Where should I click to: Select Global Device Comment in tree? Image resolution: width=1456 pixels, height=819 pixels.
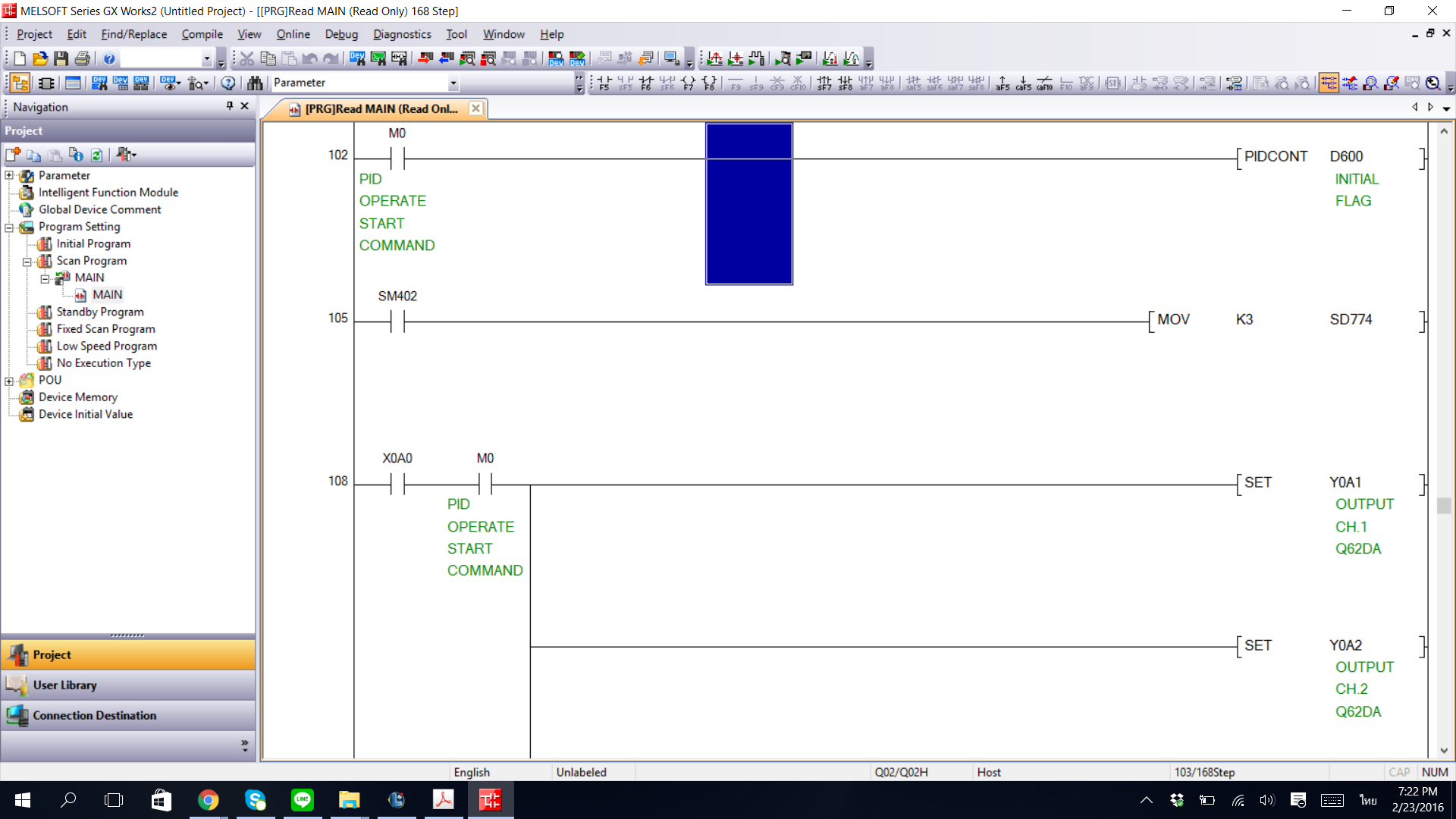(x=99, y=209)
